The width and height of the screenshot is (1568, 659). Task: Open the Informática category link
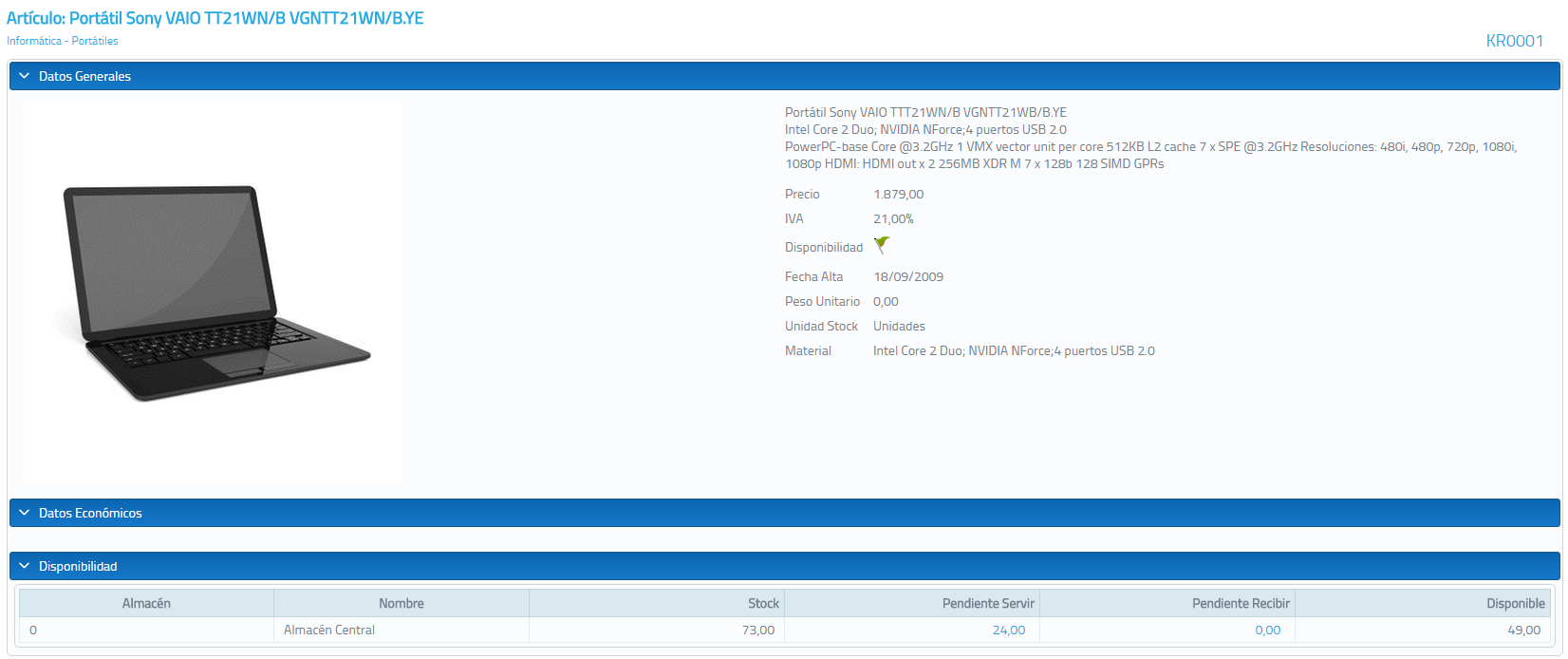(x=34, y=41)
